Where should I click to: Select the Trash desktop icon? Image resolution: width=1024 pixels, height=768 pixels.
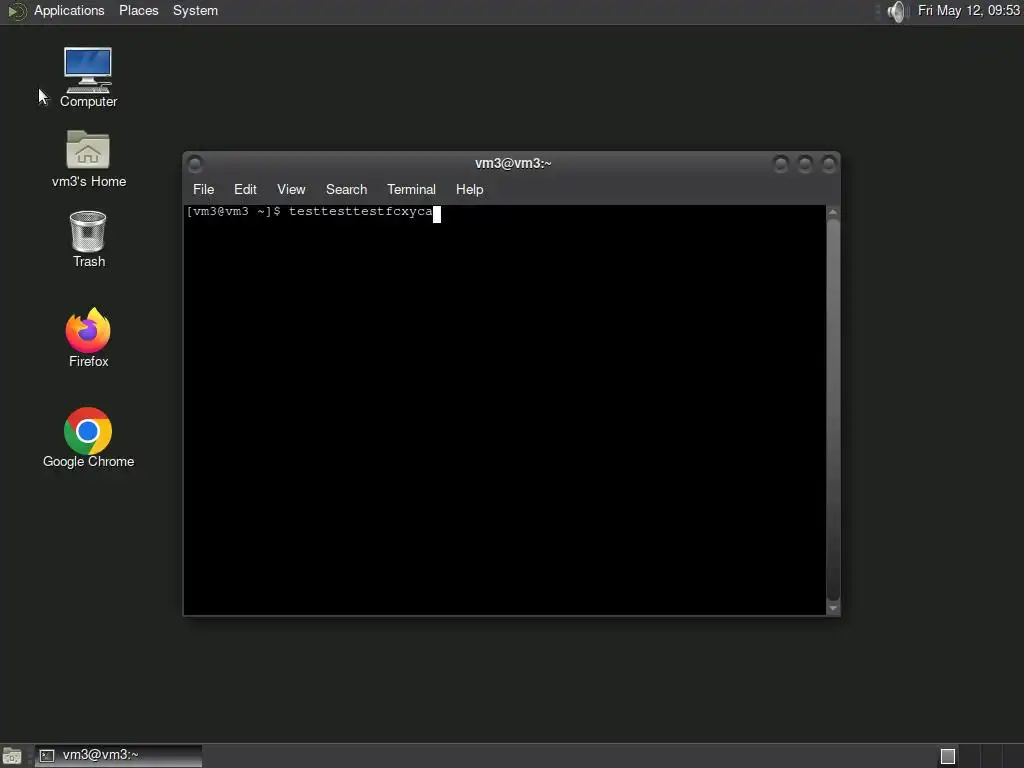88,239
